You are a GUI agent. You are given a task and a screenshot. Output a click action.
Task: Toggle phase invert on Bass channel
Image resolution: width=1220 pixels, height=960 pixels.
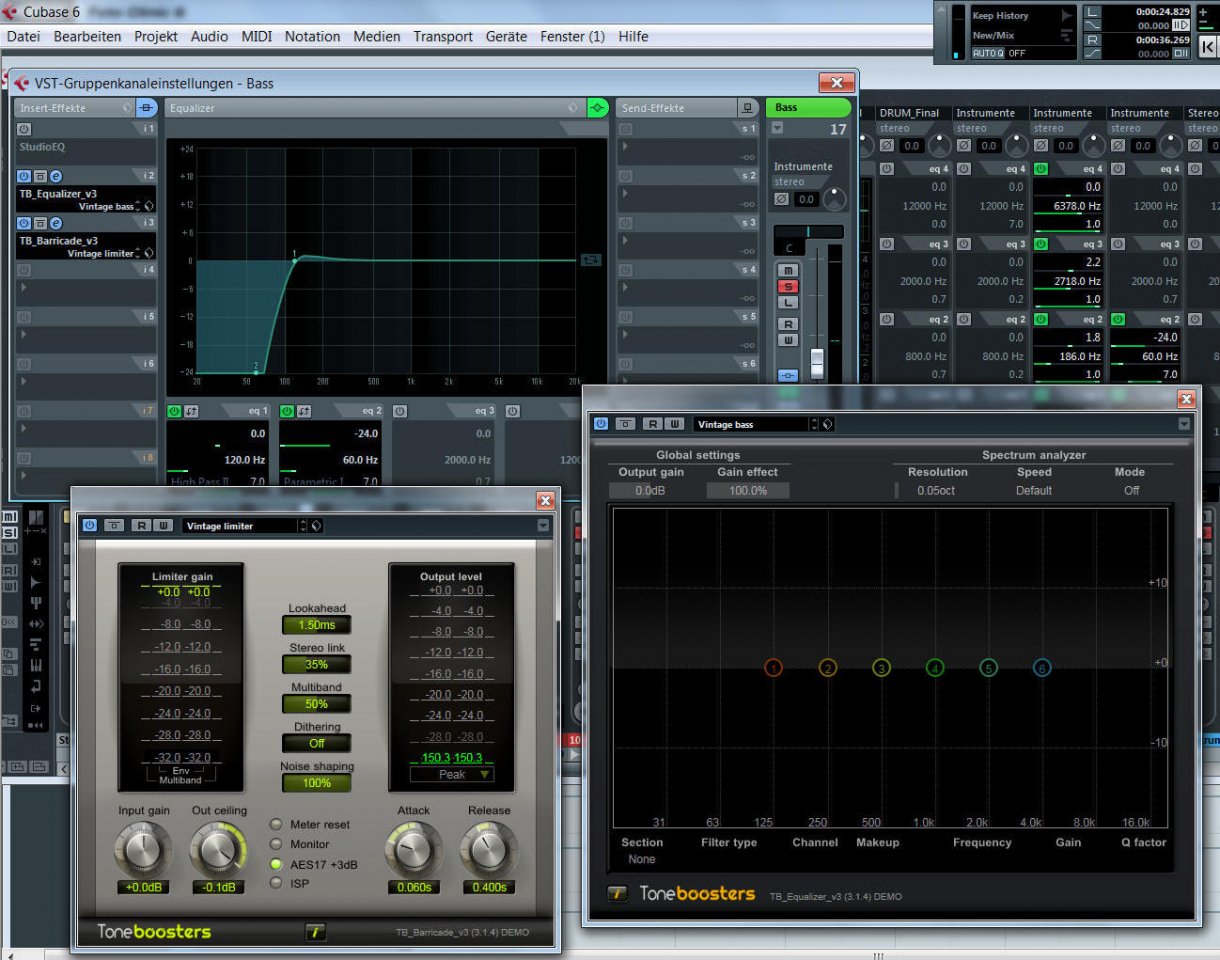pos(782,199)
